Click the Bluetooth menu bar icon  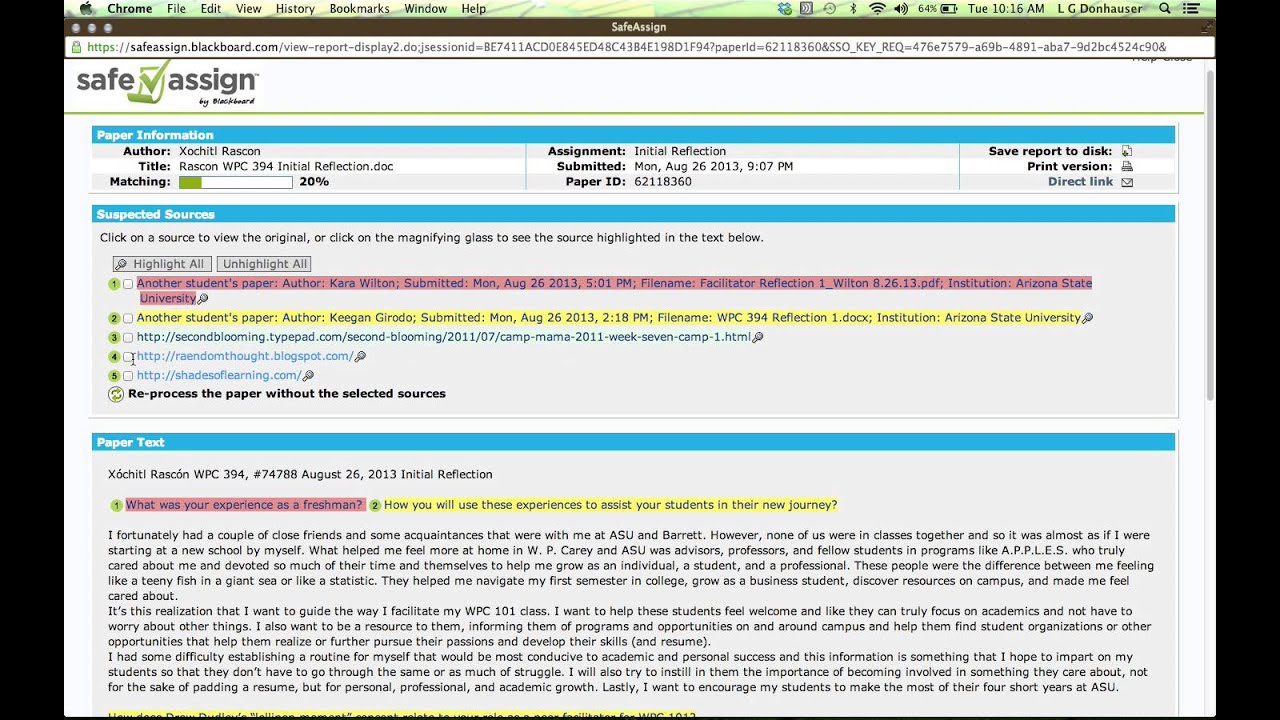coord(853,9)
